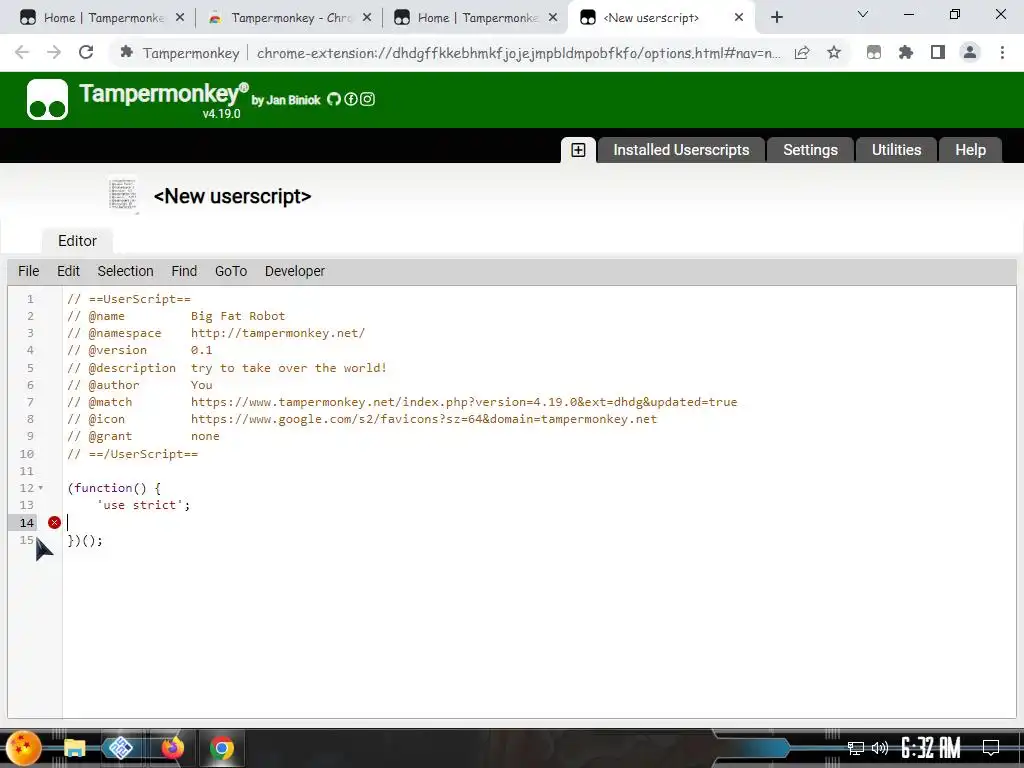Open the blue diamond app on taskbar
The width and height of the screenshot is (1024, 768).
121,748
